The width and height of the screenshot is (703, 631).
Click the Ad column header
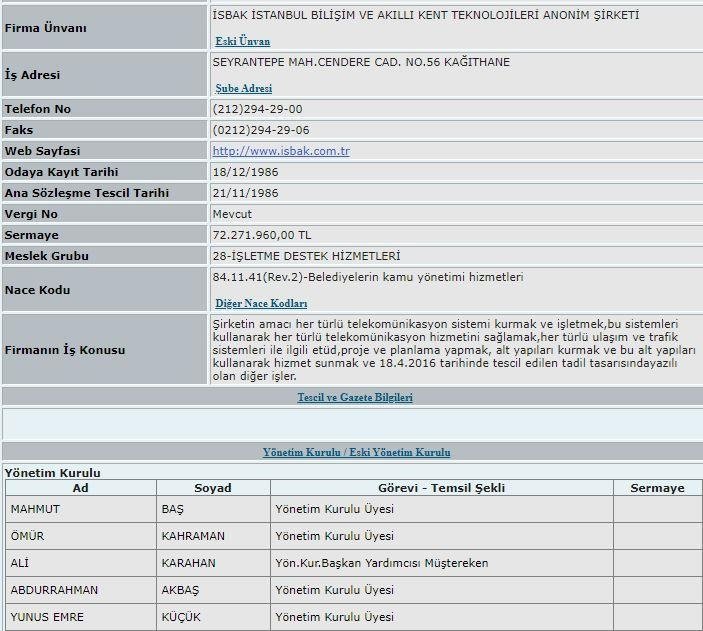[x=81, y=488]
